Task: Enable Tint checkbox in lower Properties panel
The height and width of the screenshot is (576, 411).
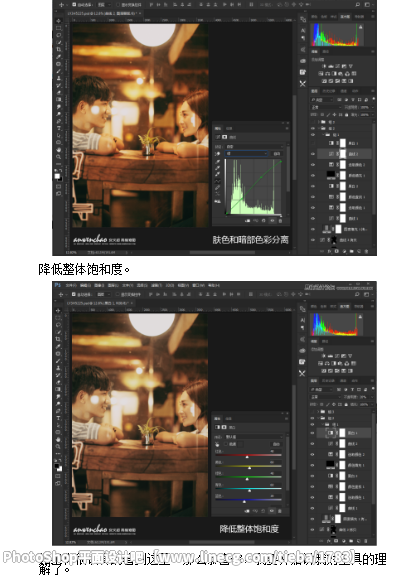Action: (x=226, y=444)
